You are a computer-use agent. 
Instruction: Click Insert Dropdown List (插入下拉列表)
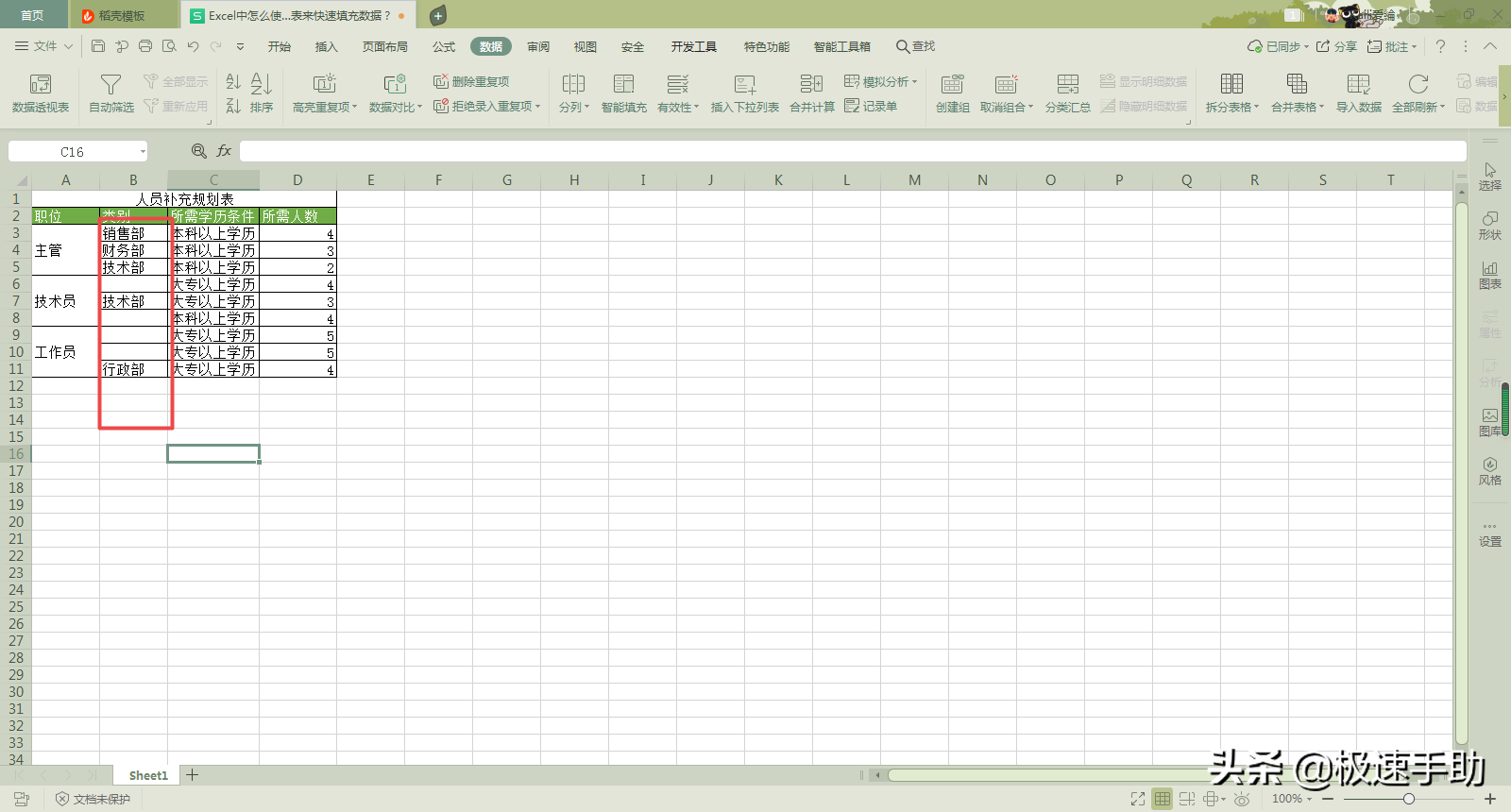[x=745, y=93]
